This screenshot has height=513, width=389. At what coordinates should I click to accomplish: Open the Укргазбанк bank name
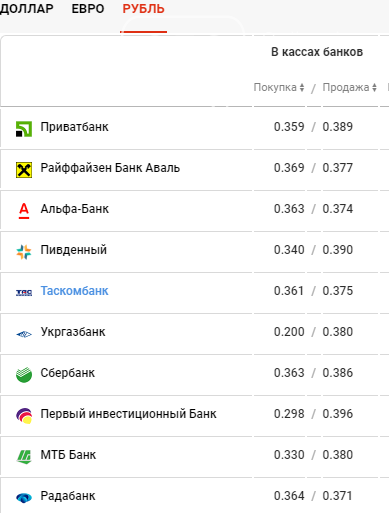point(73,332)
